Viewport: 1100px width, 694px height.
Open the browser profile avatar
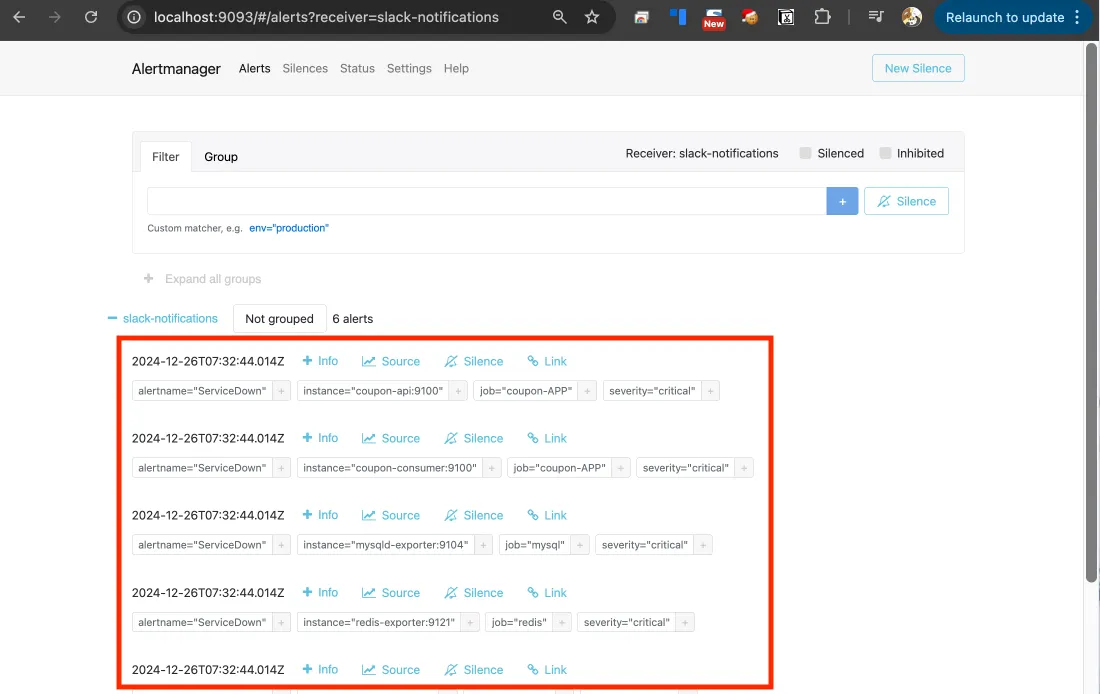click(911, 17)
